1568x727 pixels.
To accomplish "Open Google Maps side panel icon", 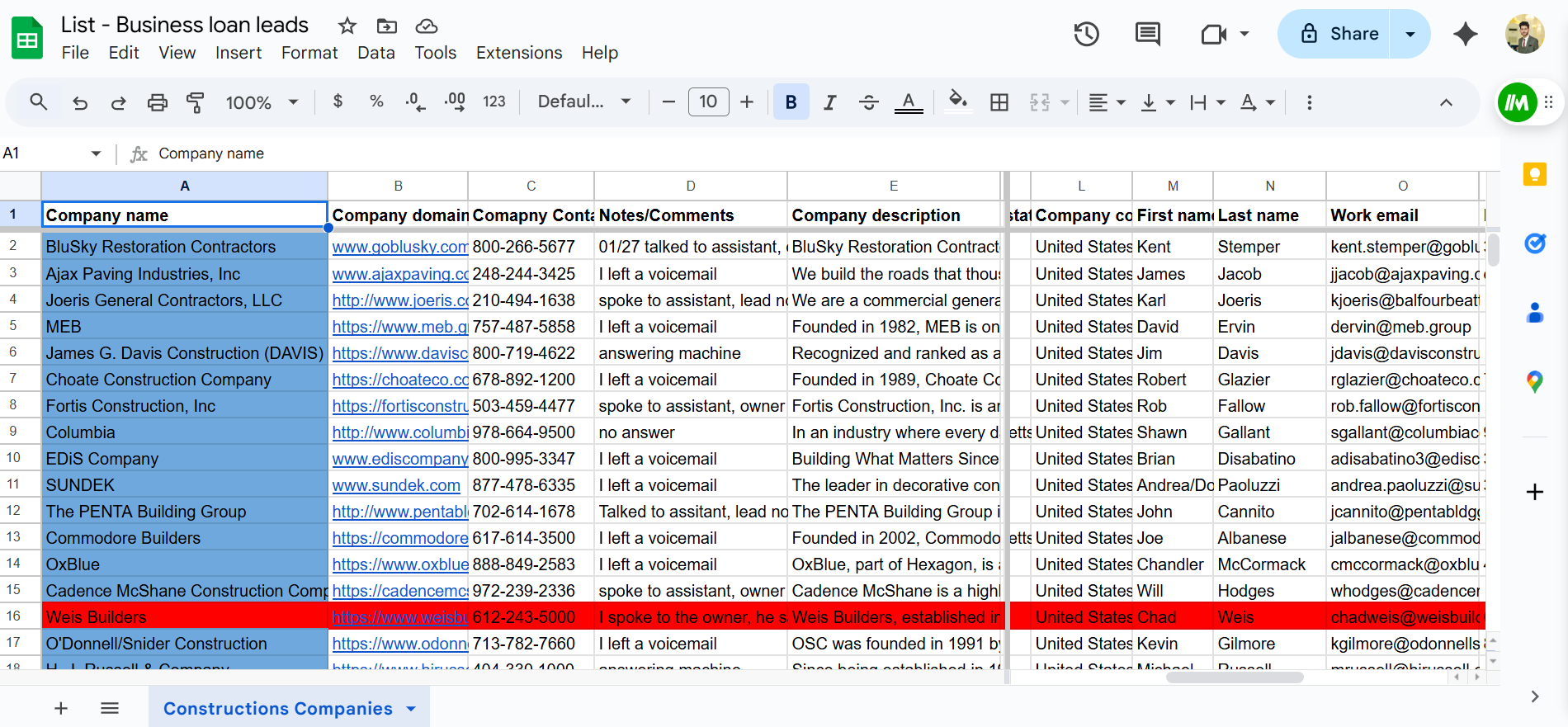I will pos(1534,381).
